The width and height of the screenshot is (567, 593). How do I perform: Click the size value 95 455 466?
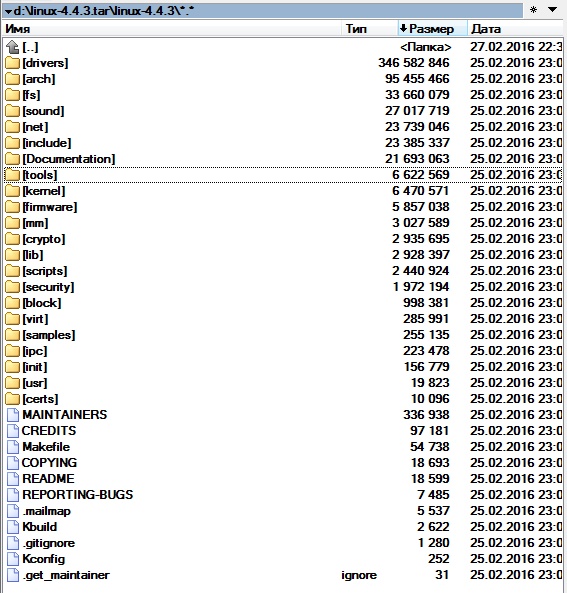(x=417, y=79)
